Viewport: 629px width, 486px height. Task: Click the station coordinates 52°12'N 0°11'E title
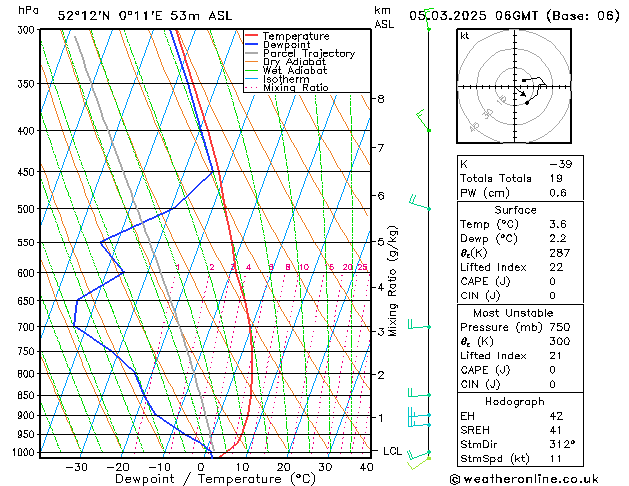point(145,16)
